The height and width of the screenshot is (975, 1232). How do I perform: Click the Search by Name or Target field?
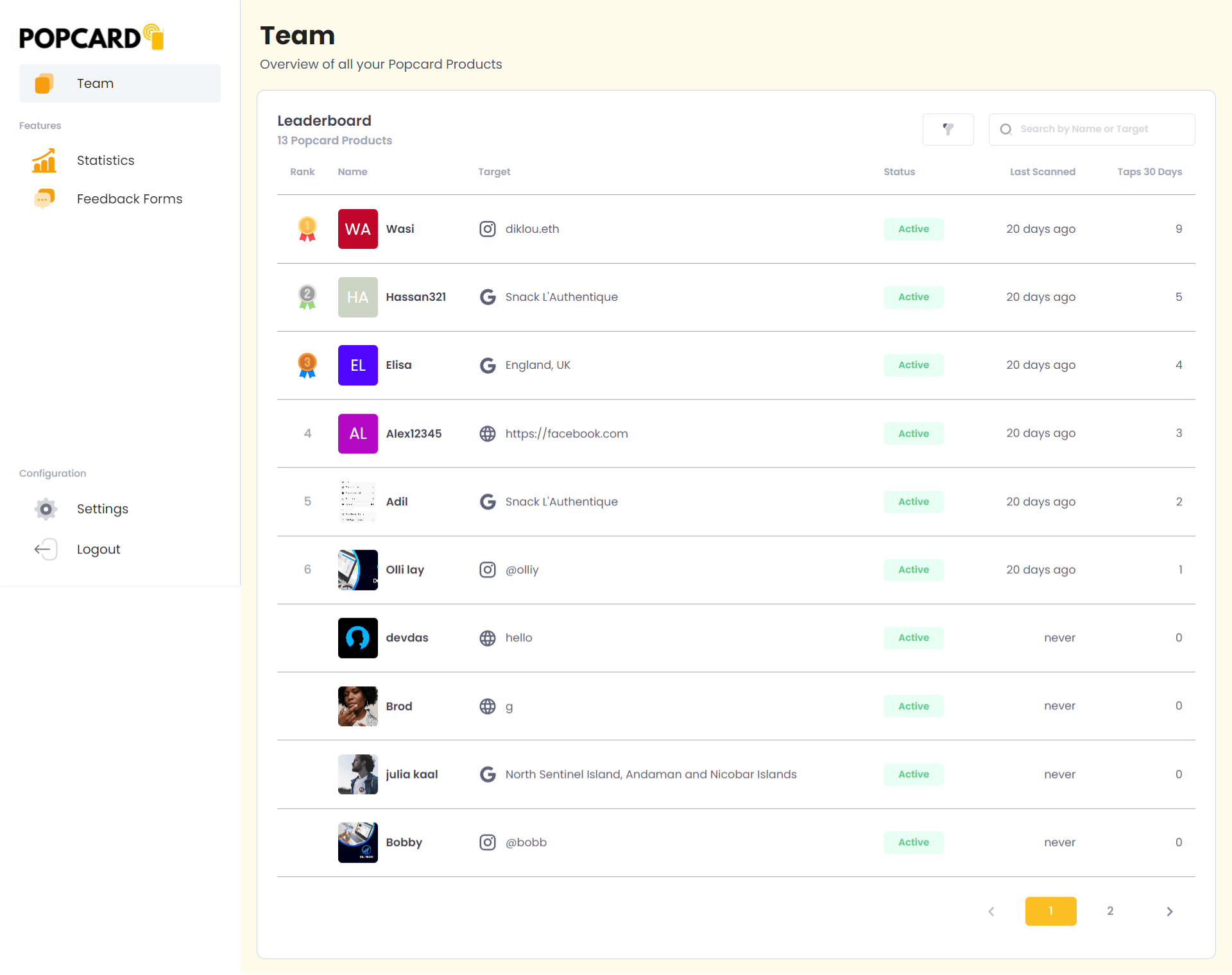click(1091, 130)
